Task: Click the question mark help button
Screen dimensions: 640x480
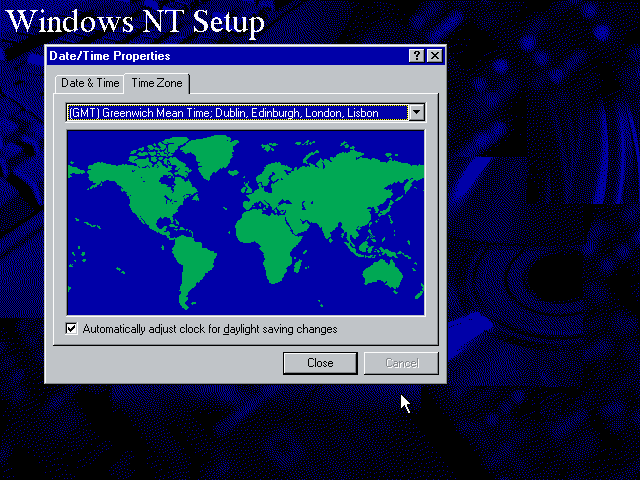Action: [x=418, y=56]
